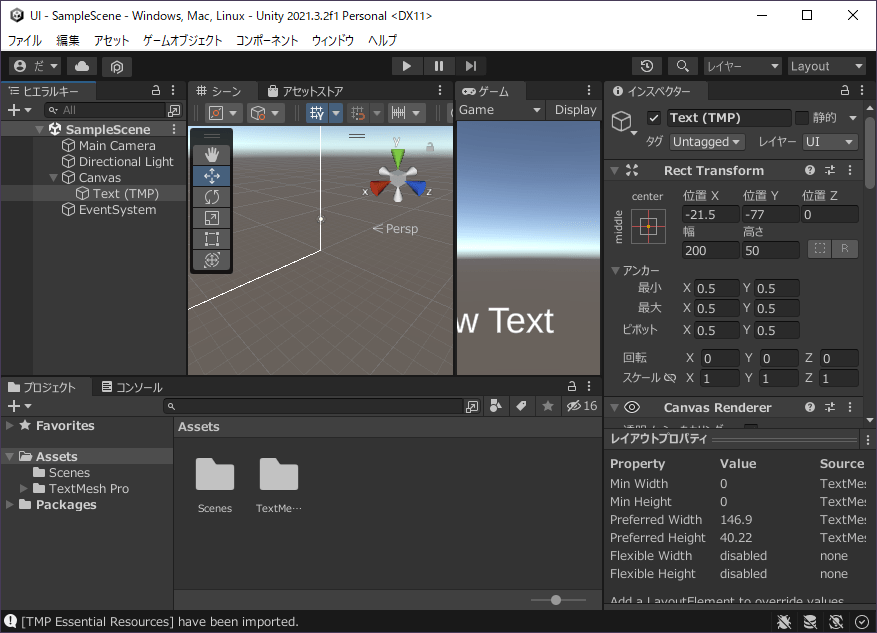Search by label in Project panel
The width and height of the screenshot is (877, 633).
click(521, 406)
